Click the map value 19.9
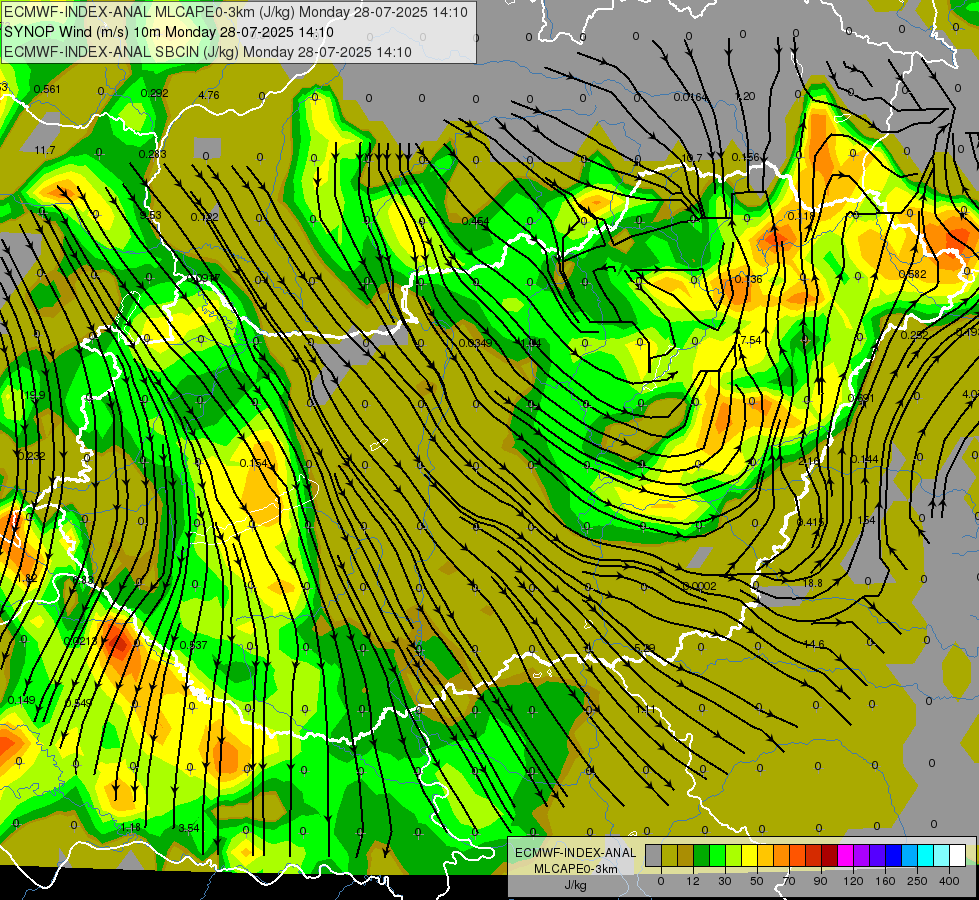Screen dimensions: 979x900 coord(35,395)
